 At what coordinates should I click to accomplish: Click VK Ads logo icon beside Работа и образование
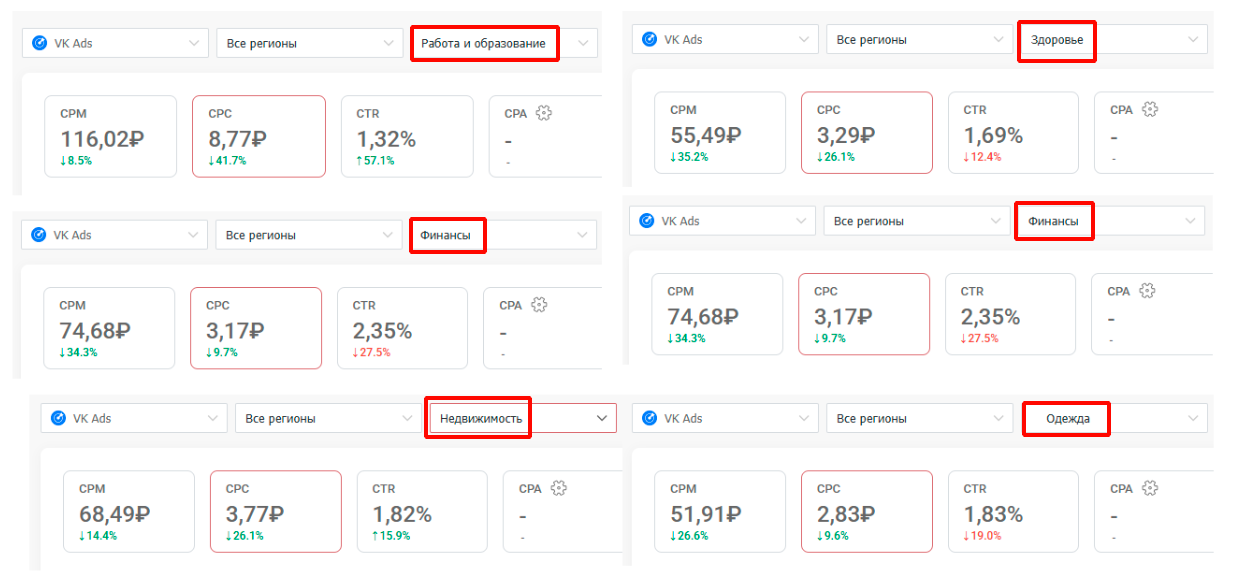point(40,43)
